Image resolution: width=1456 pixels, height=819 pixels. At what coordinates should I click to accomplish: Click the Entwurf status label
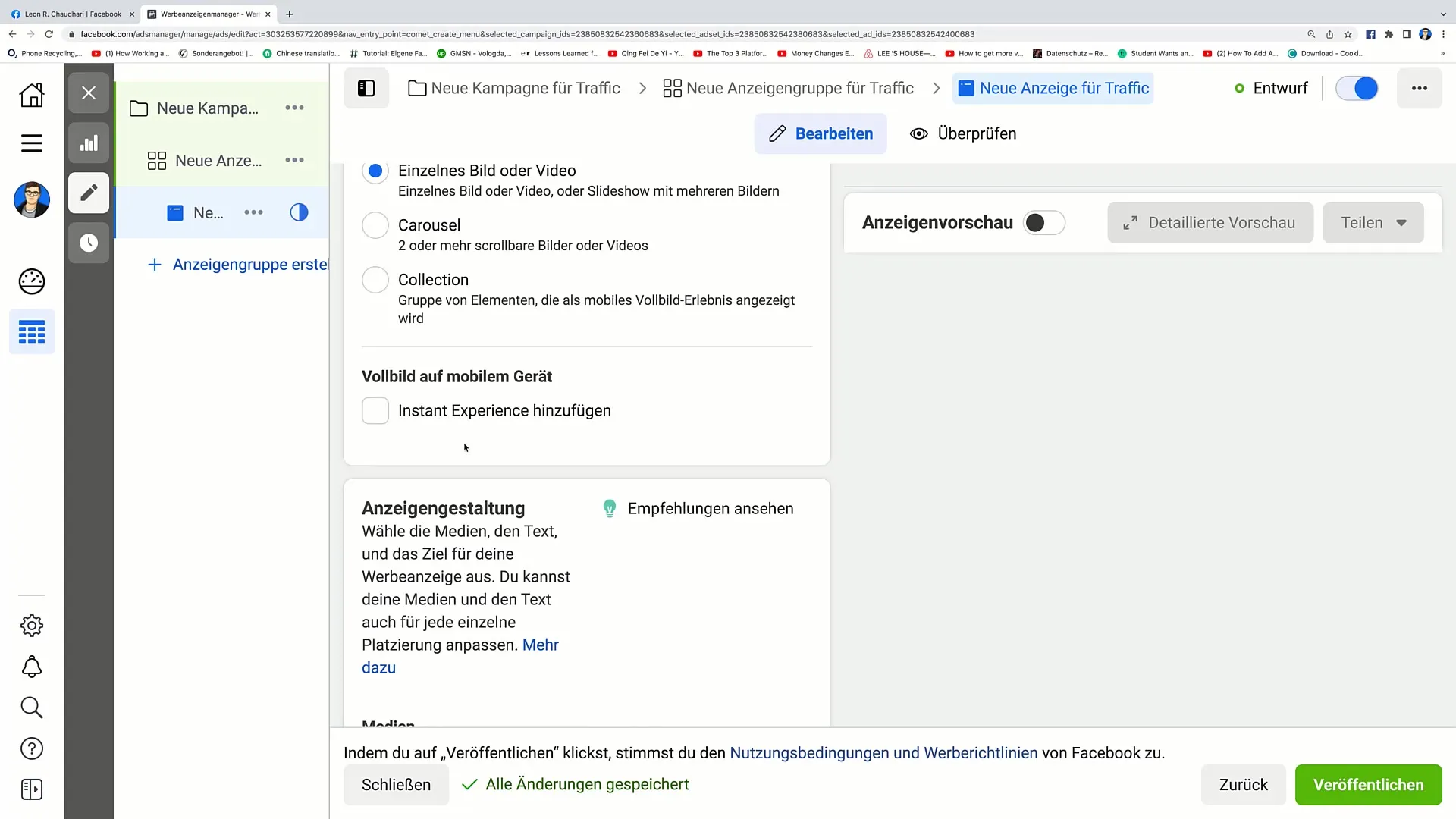(1280, 88)
